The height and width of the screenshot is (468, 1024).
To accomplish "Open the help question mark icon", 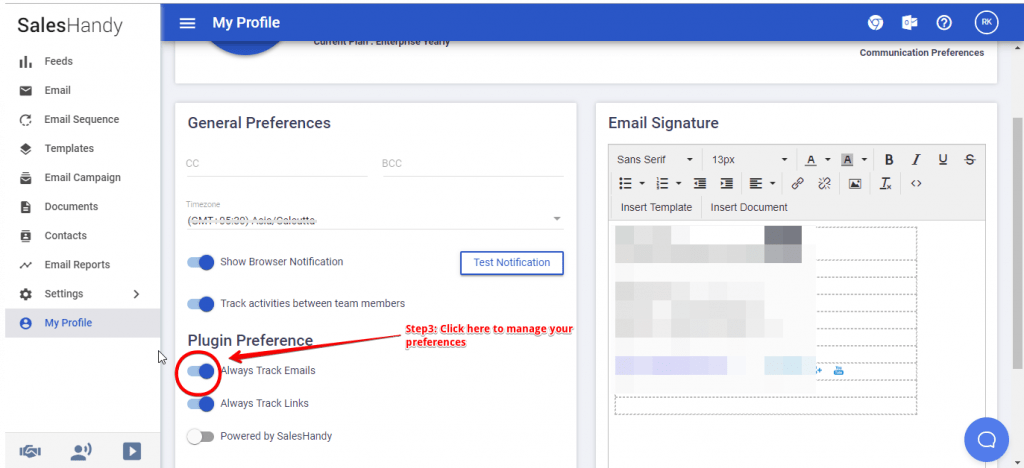I will pos(944,23).
